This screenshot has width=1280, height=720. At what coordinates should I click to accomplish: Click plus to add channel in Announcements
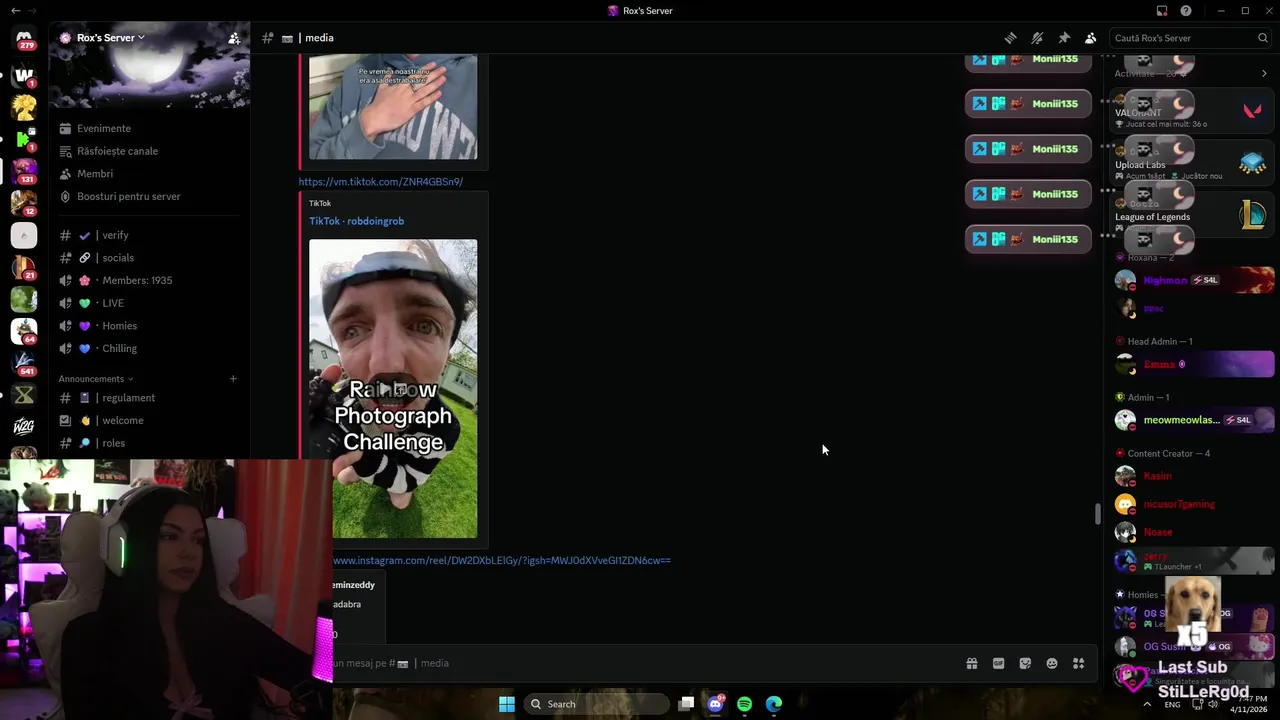point(233,379)
